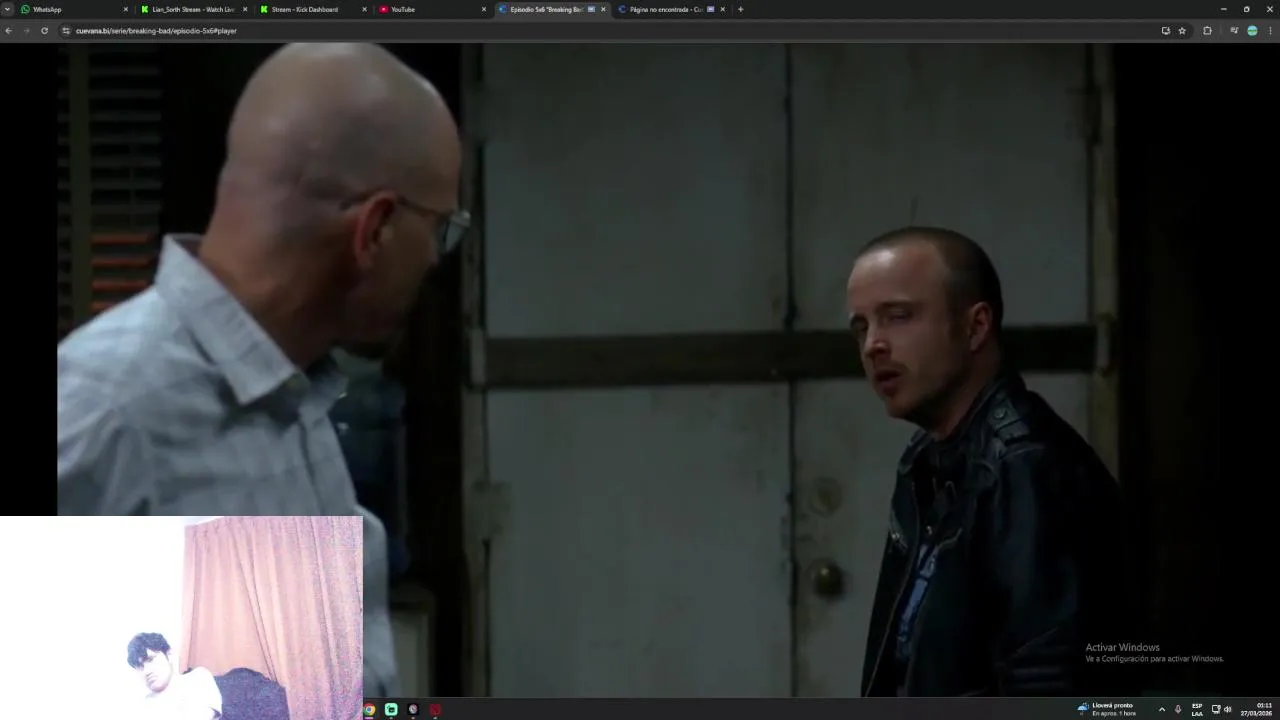Close the YouTube tab

point(484,9)
